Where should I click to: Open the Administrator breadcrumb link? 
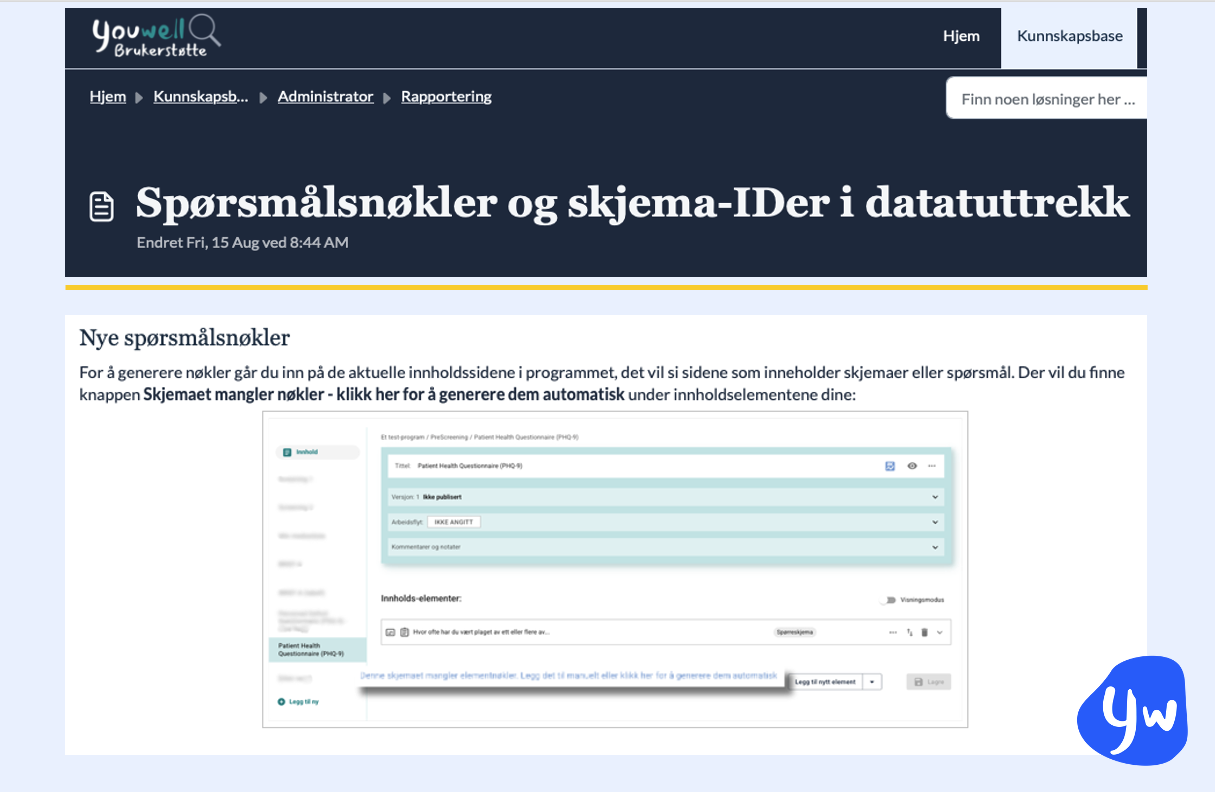coord(325,97)
